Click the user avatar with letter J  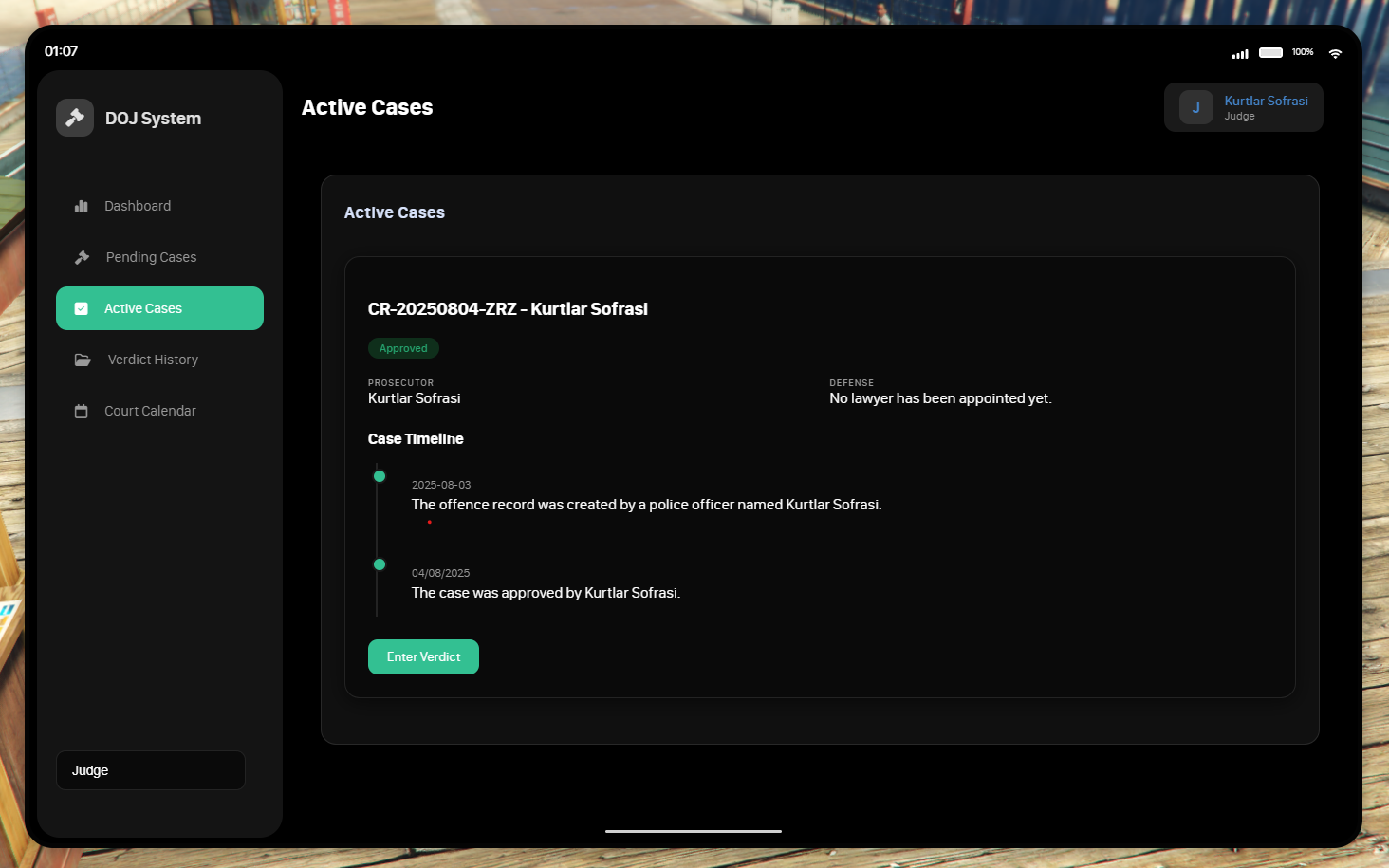pyautogui.click(x=1195, y=107)
